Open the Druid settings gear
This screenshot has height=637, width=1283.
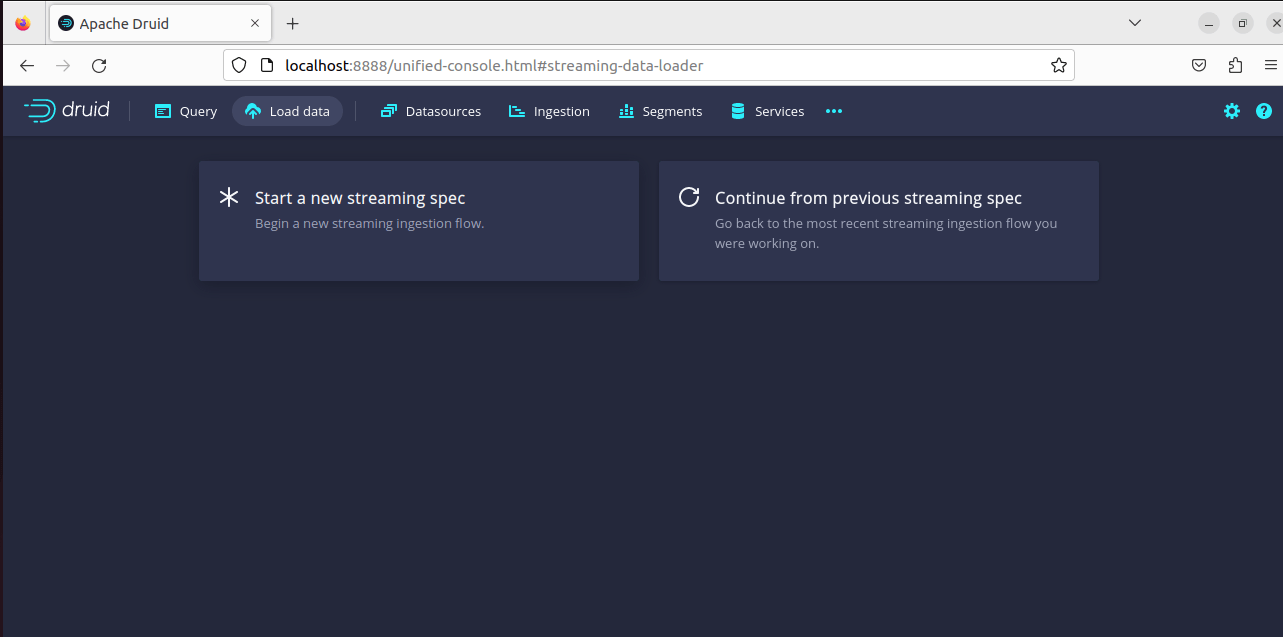pos(1231,111)
